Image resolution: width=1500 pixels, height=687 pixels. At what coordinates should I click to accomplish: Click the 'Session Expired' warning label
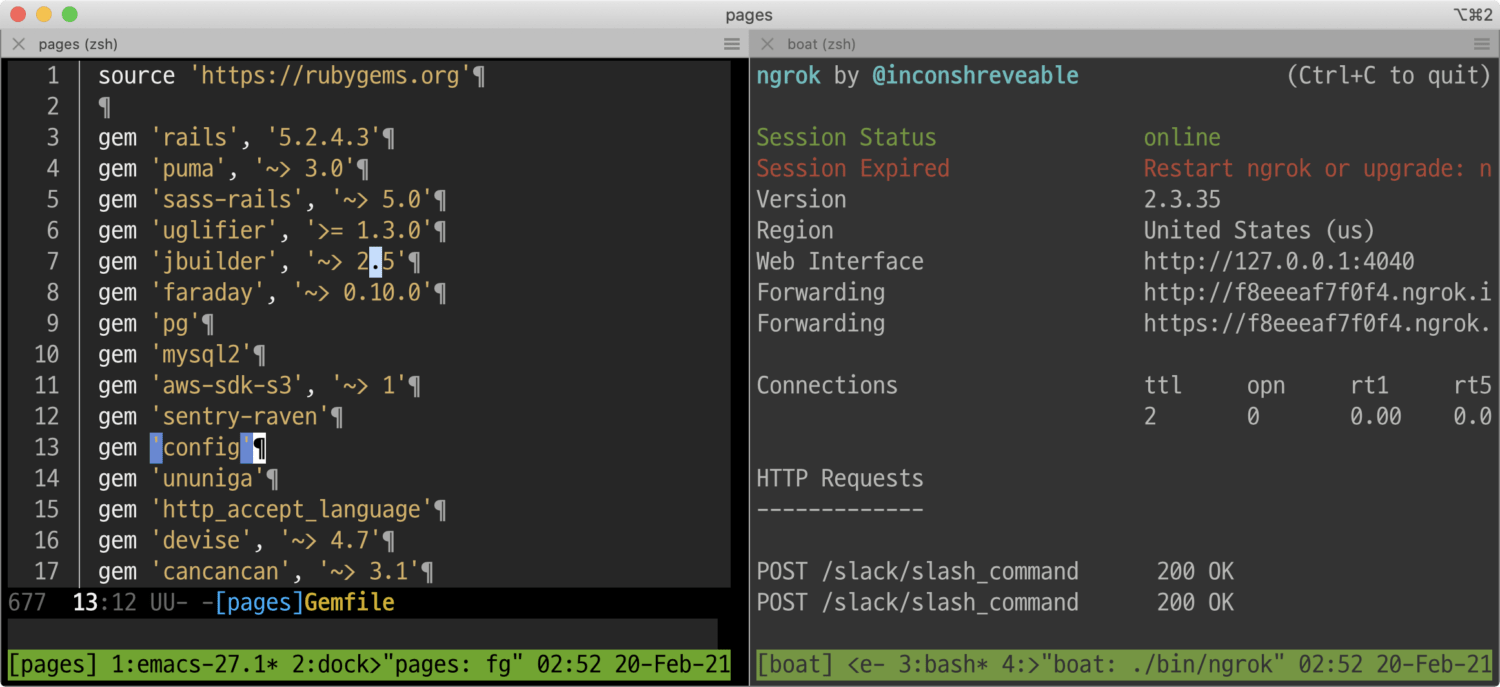(853, 169)
